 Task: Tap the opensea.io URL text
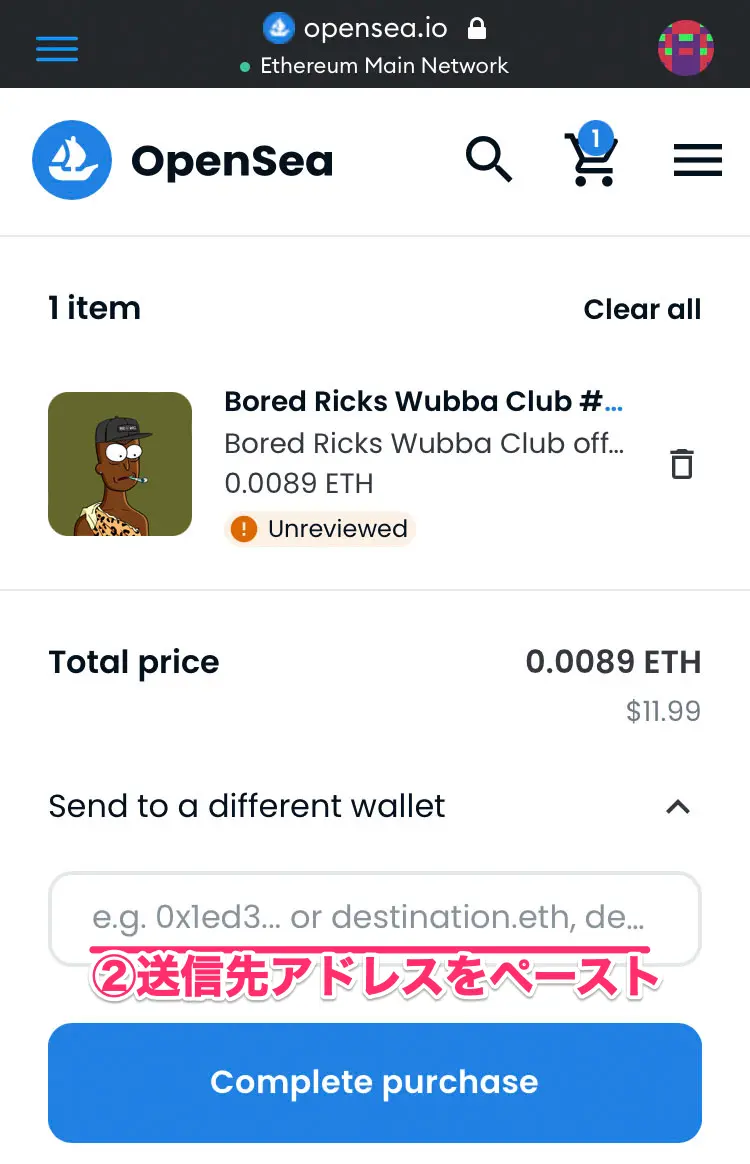(376, 28)
